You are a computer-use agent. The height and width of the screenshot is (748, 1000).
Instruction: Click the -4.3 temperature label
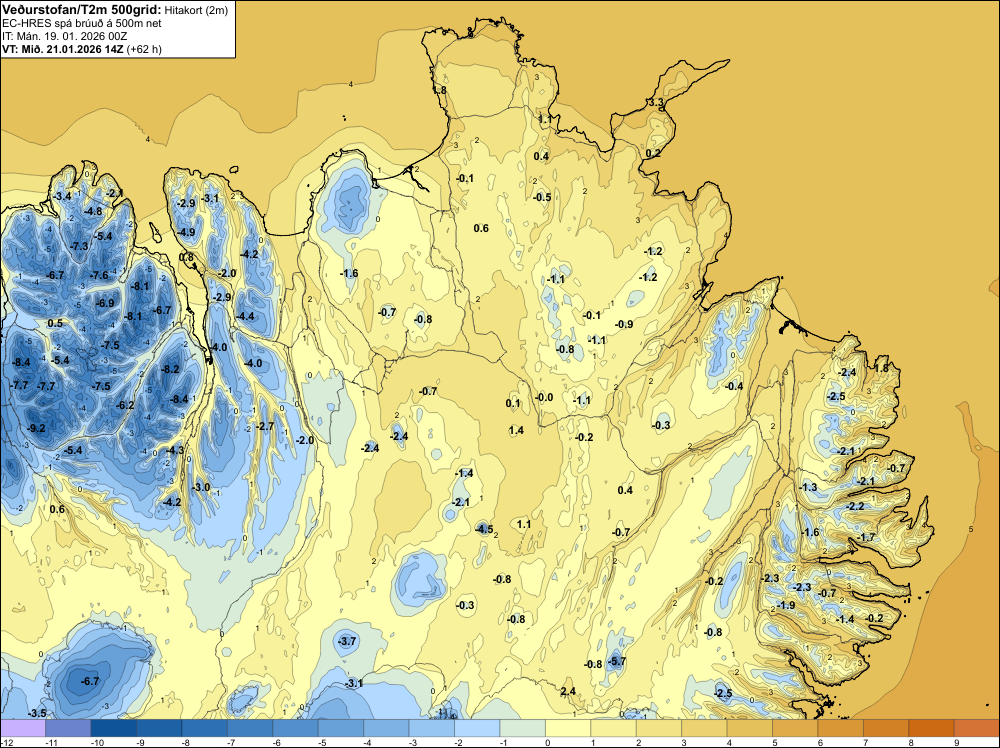click(175, 450)
